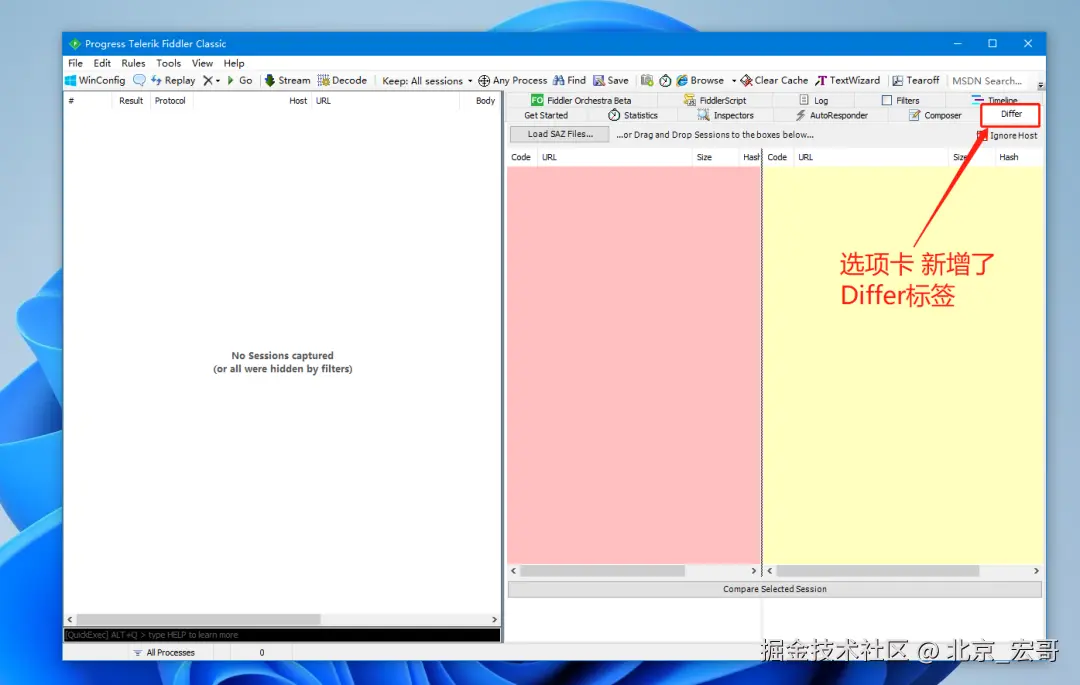Open the Log tab
This screenshot has height=685, width=1080.
click(x=813, y=101)
